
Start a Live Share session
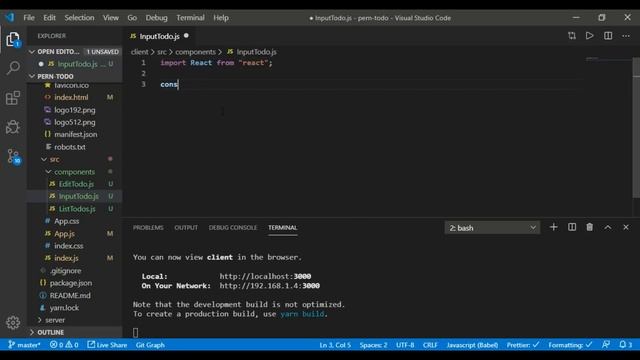coord(107,345)
